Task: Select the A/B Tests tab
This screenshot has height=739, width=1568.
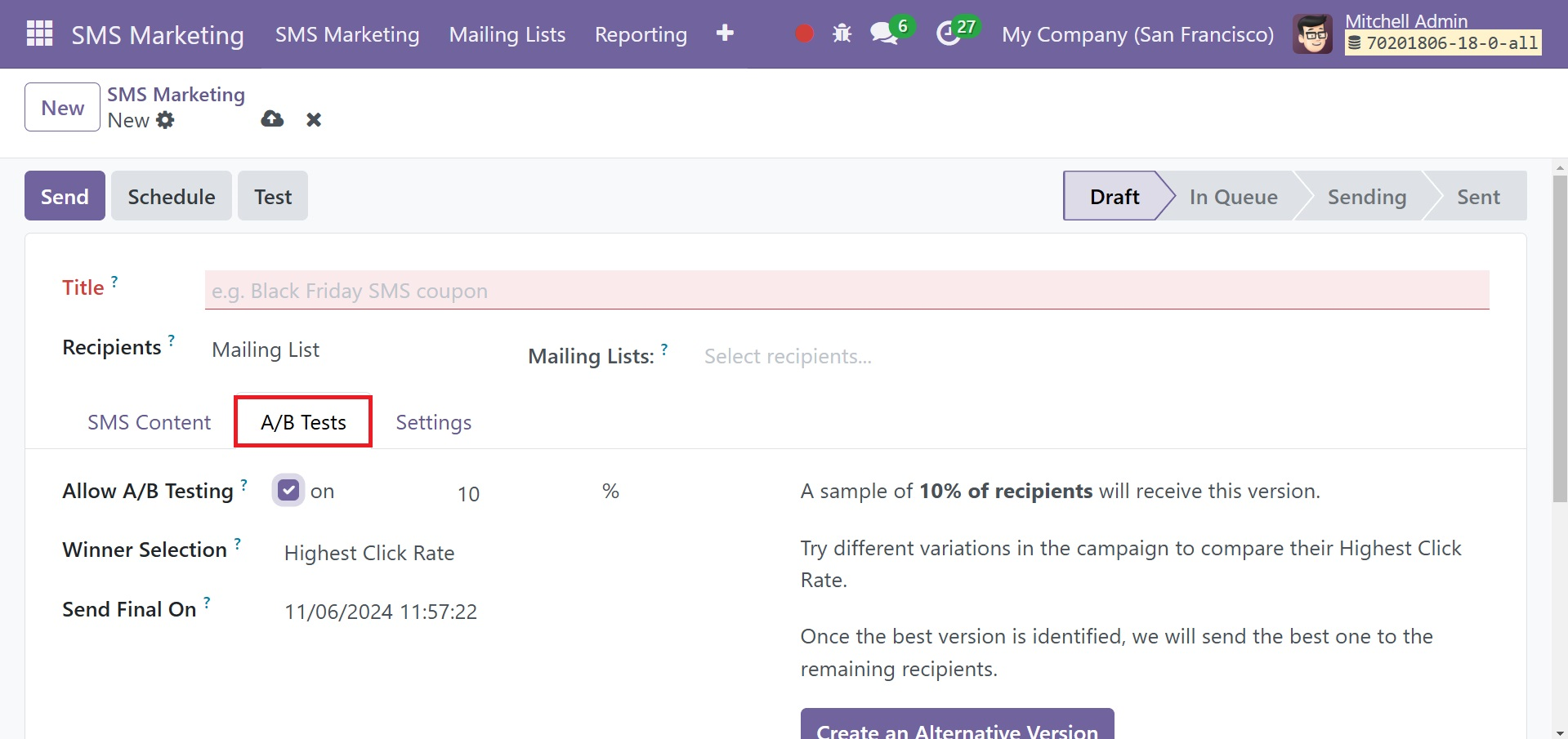Action: (303, 422)
